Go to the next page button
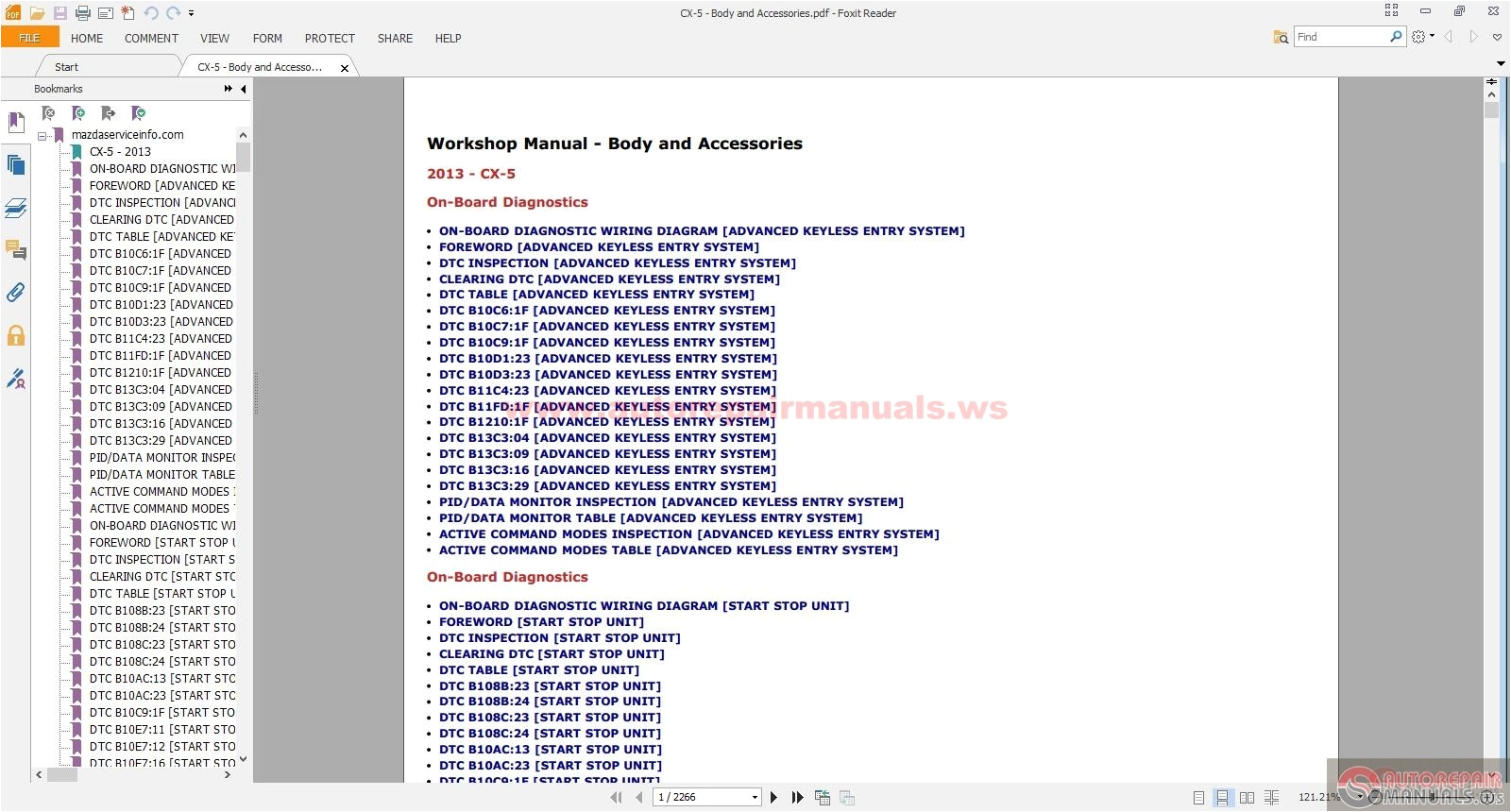Viewport: 1511px width, 812px height. coord(774,797)
